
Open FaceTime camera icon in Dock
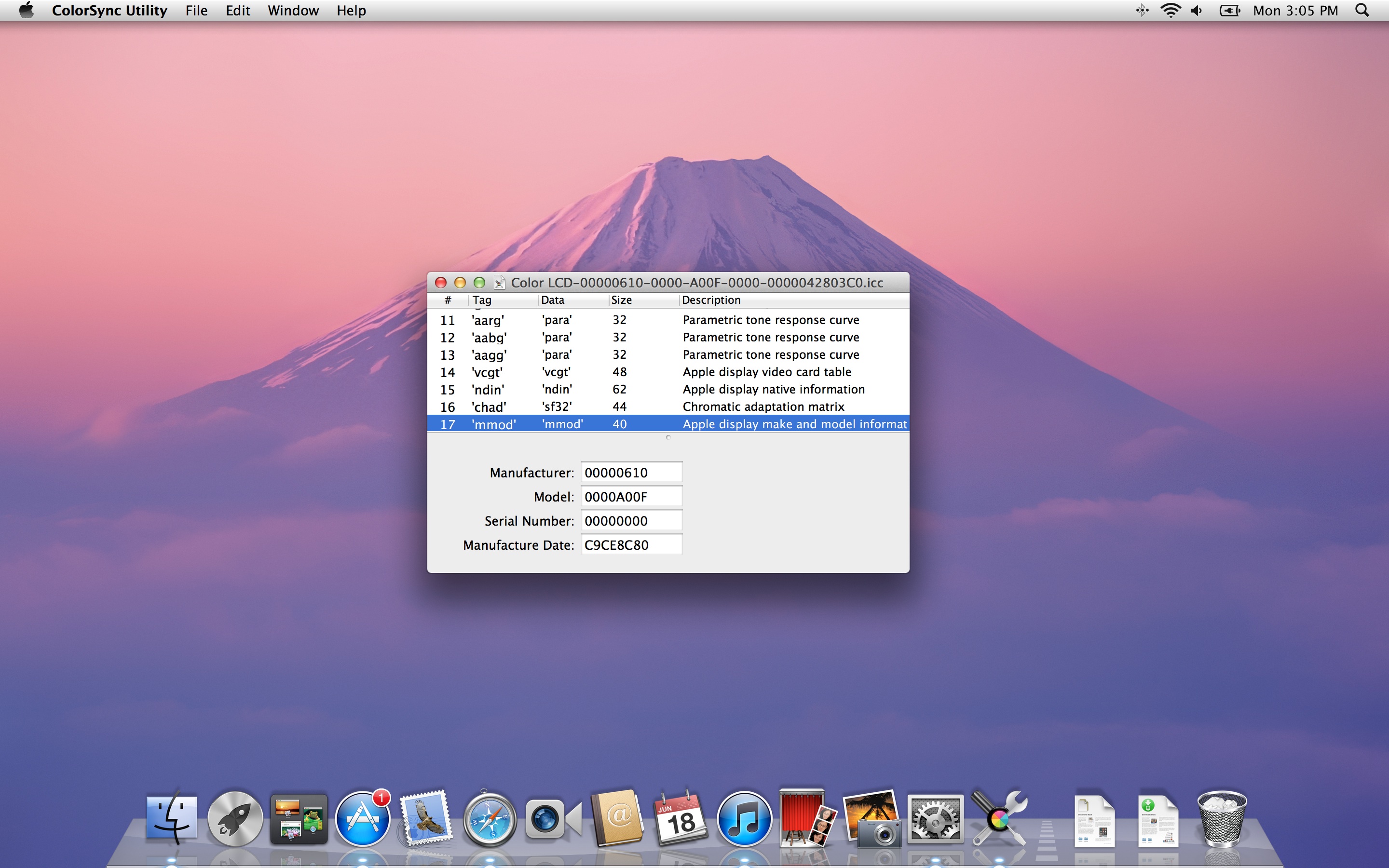click(x=553, y=819)
